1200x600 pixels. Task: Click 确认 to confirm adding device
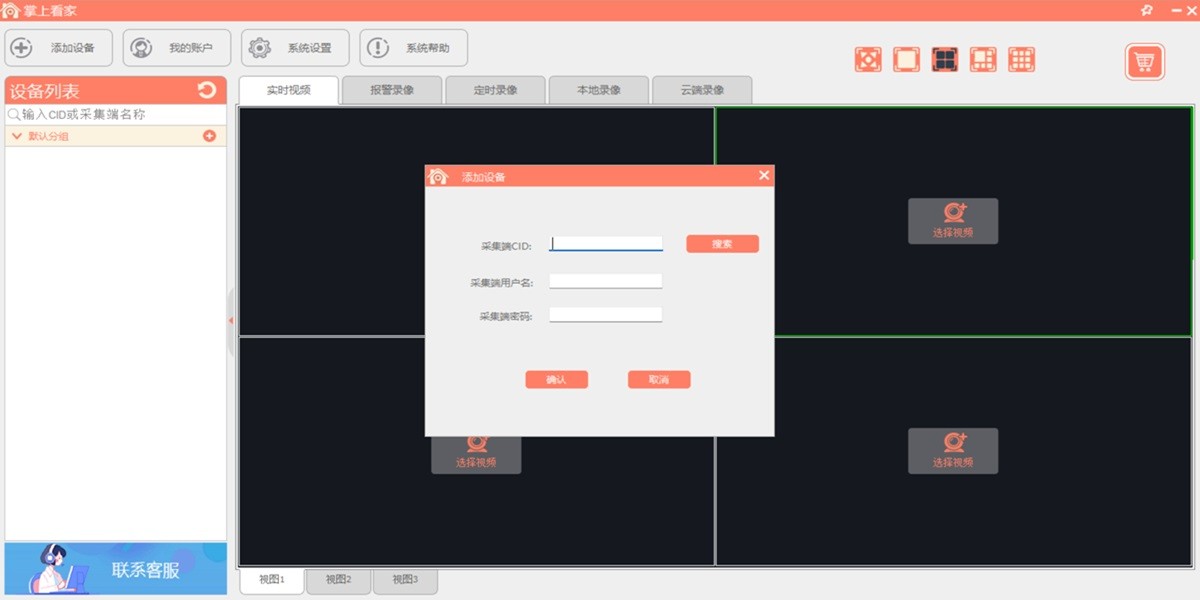[556, 380]
